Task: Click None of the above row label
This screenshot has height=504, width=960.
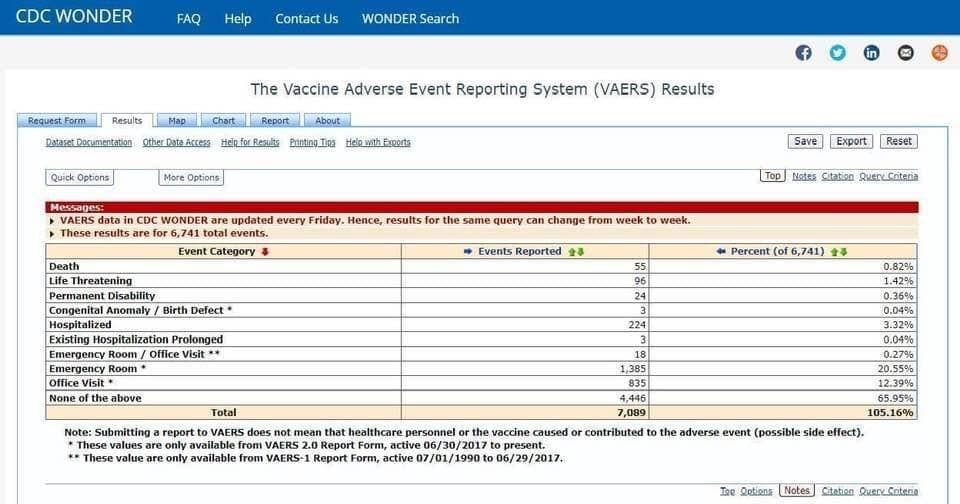Action: click(95, 398)
